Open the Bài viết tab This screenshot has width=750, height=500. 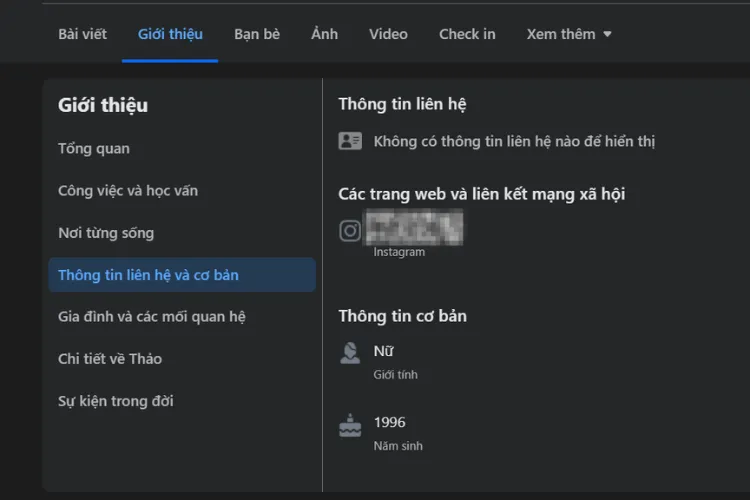click(82, 34)
